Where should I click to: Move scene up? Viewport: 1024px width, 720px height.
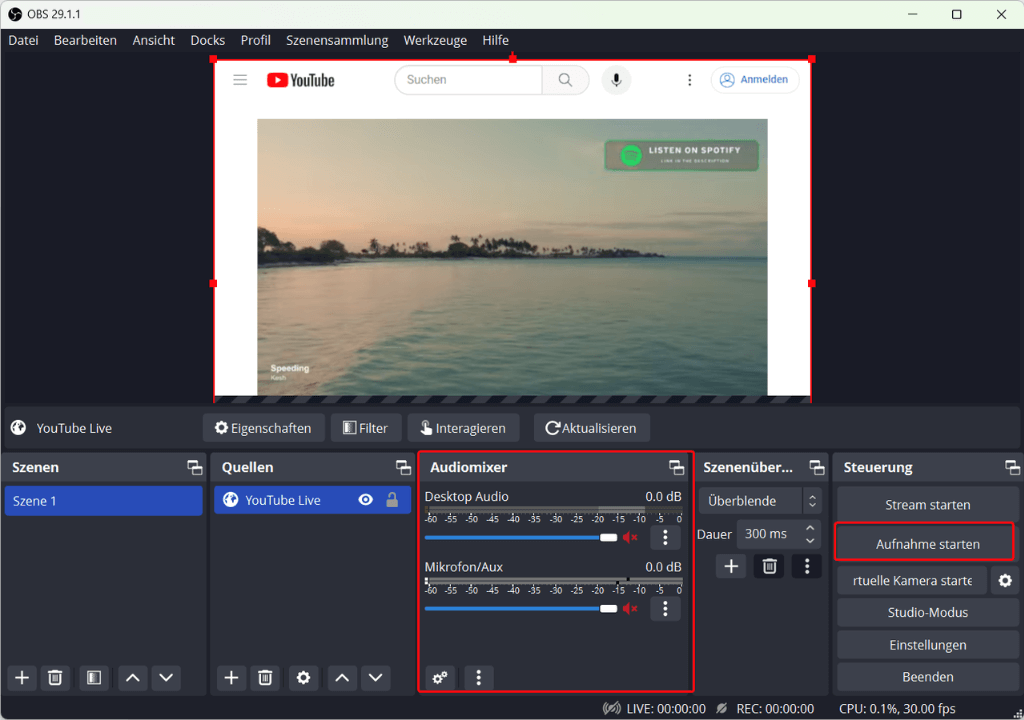tap(133, 678)
